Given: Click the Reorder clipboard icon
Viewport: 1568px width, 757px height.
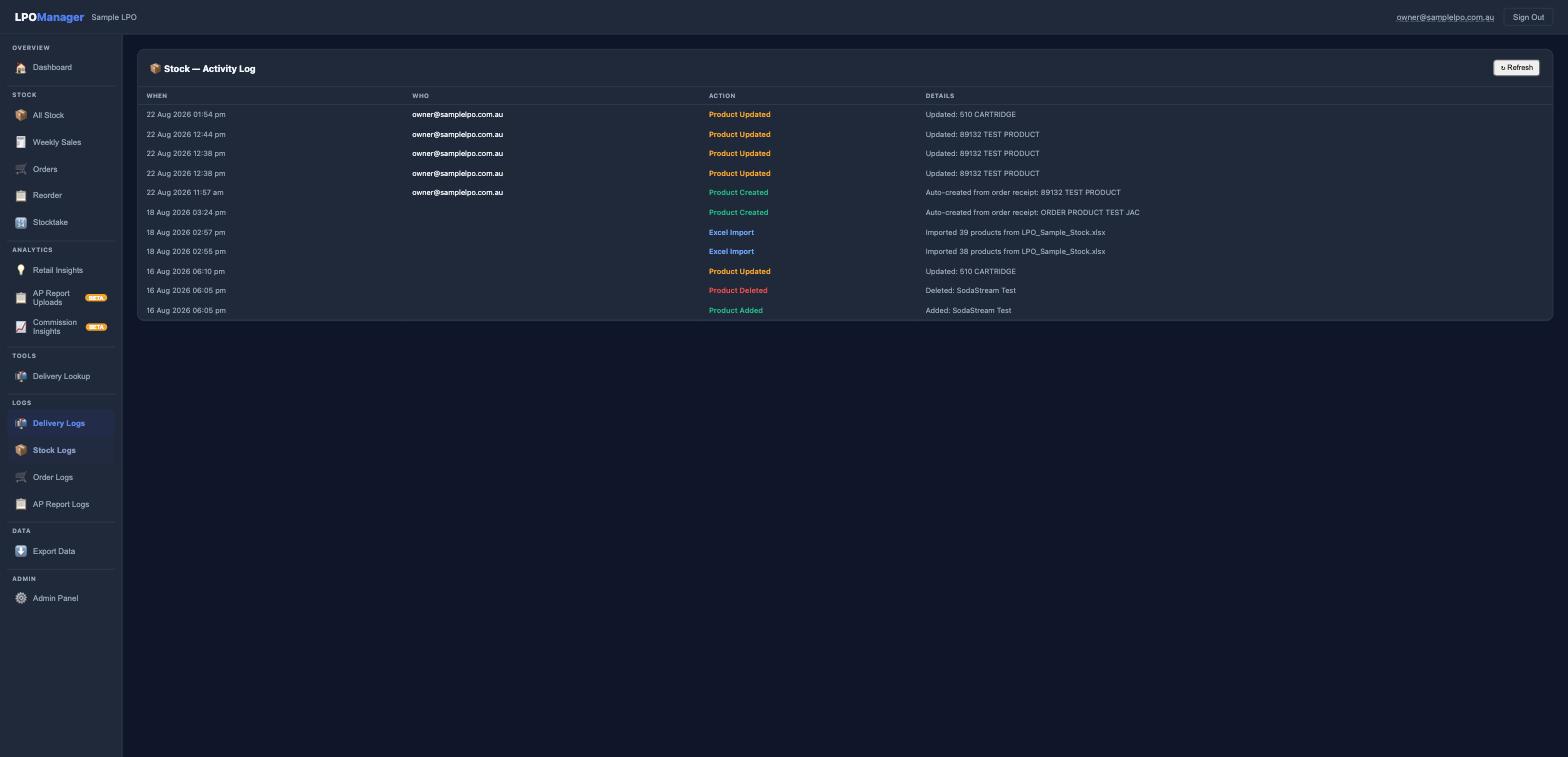Looking at the screenshot, I should (x=21, y=196).
